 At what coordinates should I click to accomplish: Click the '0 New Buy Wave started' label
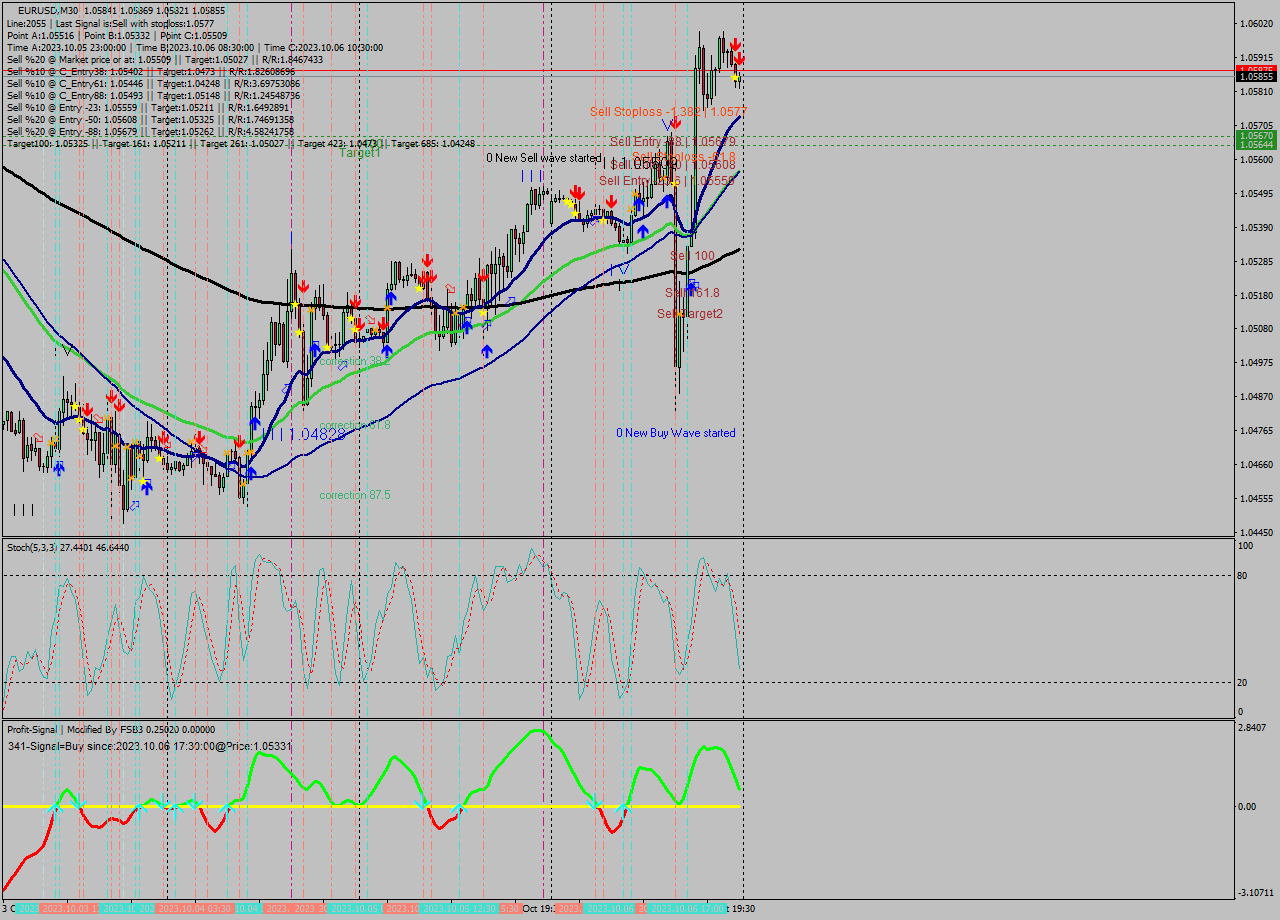[675, 433]
